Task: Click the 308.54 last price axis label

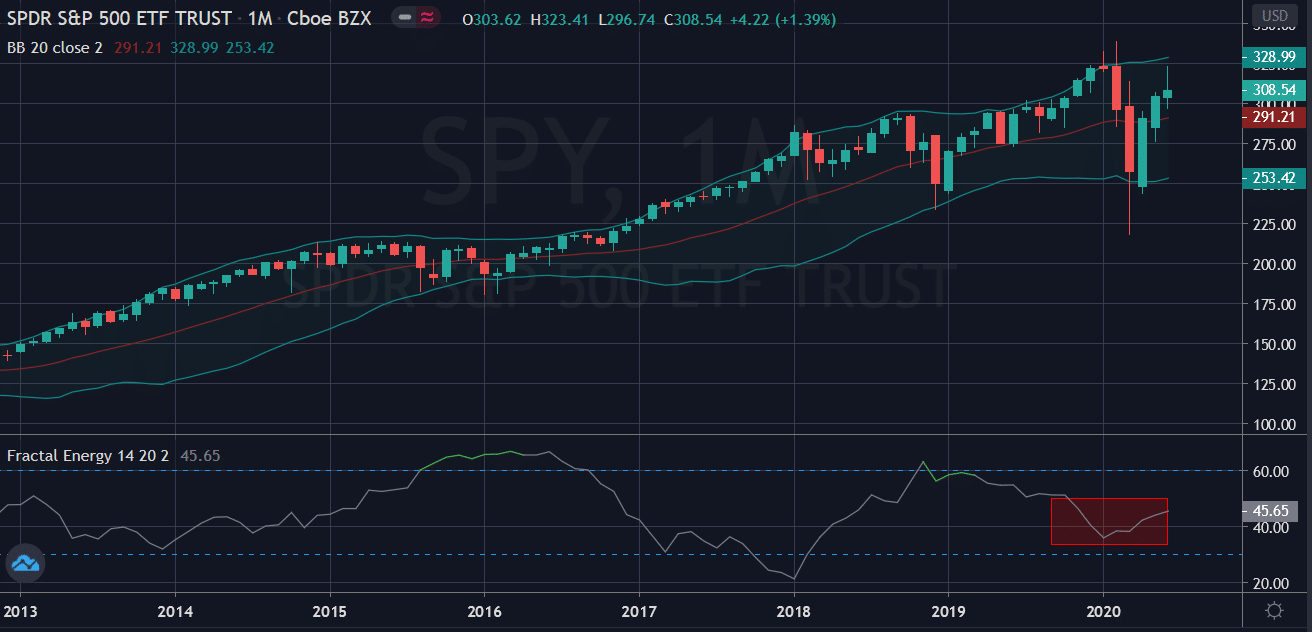Action: tap(1273, 90)
